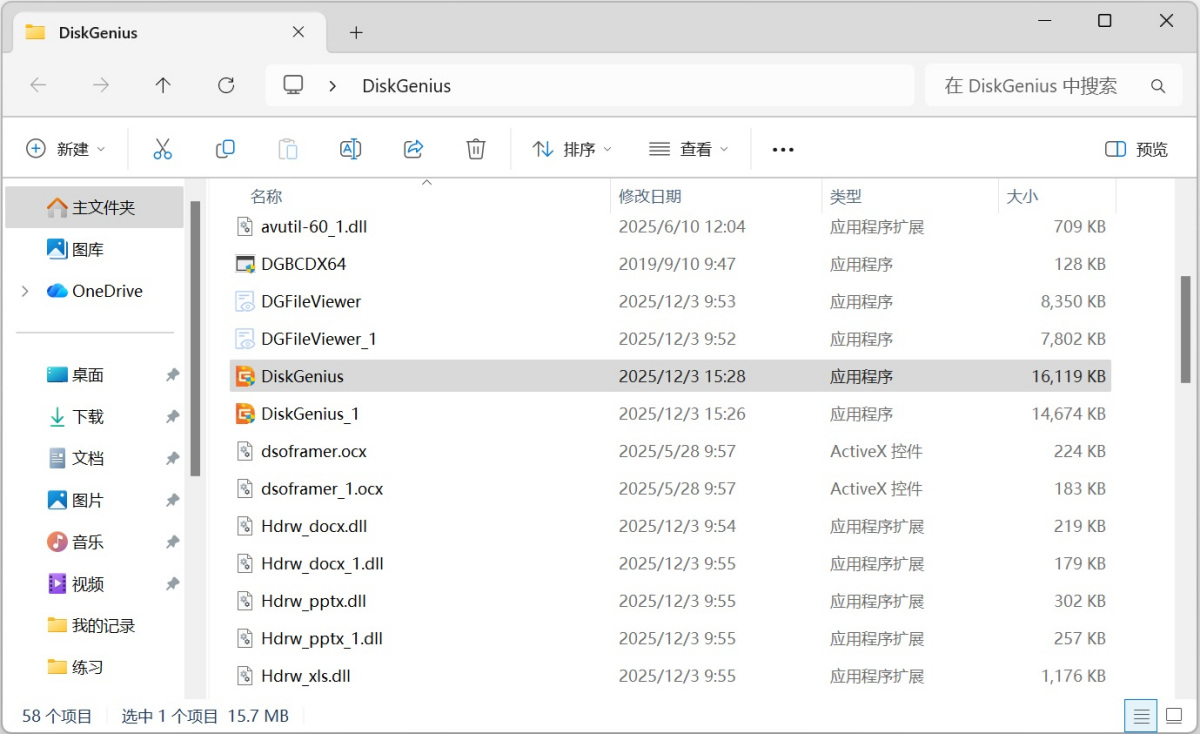
Task: Open a new tab with plus button
Action: [356, 32]
